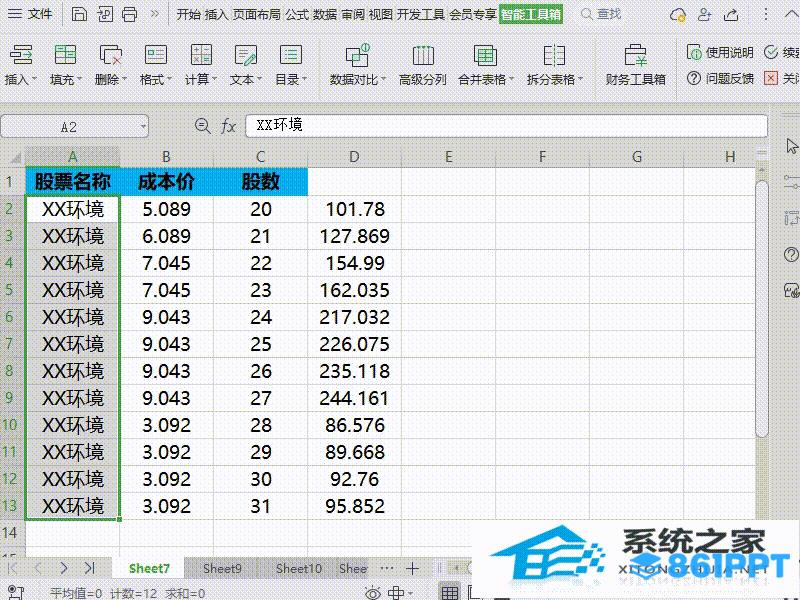Toggle the eye protection mode icon
The image size is (800, 600).
pos(373,593)
